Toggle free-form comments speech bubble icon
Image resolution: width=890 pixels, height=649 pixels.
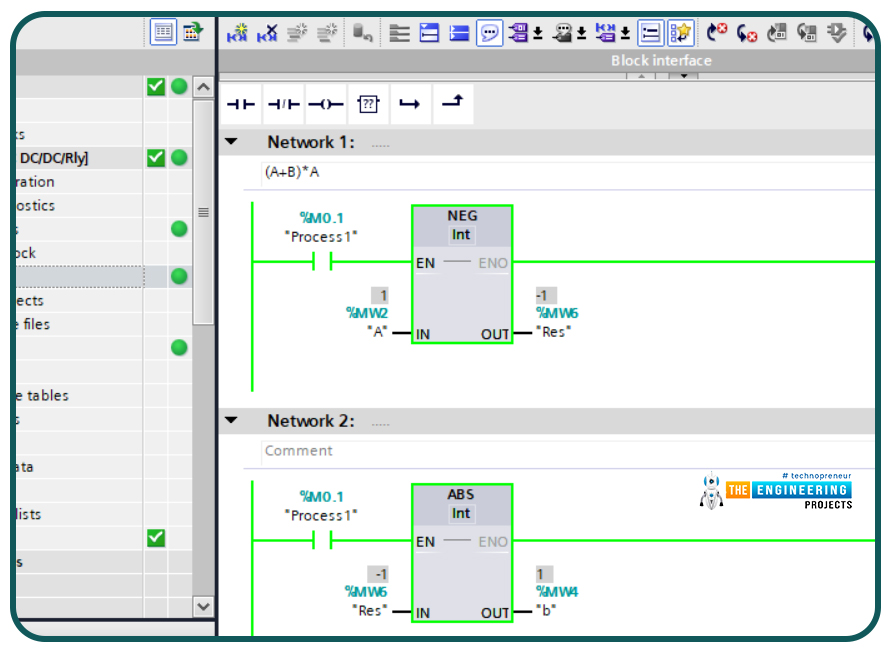pos(489,33)
